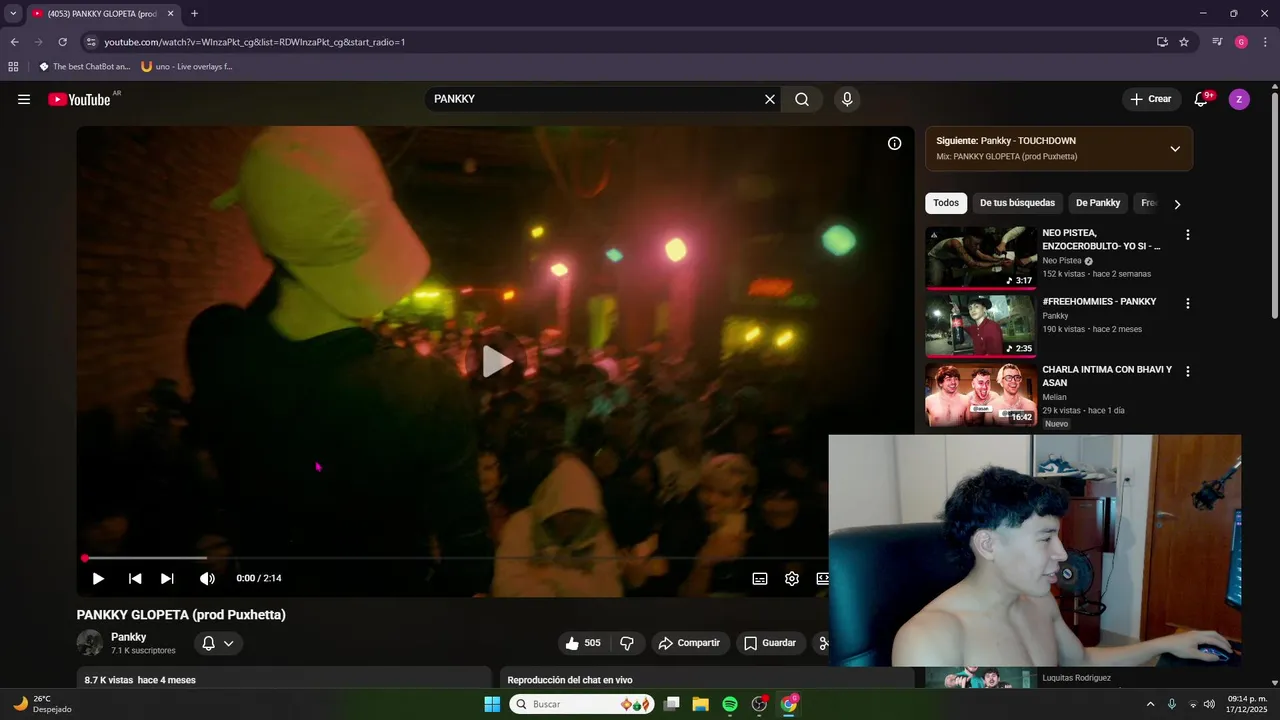This screenshot has width=1280, height=720.
Task: Open The best ChatBot bookmark
Action: pos(85,67)
